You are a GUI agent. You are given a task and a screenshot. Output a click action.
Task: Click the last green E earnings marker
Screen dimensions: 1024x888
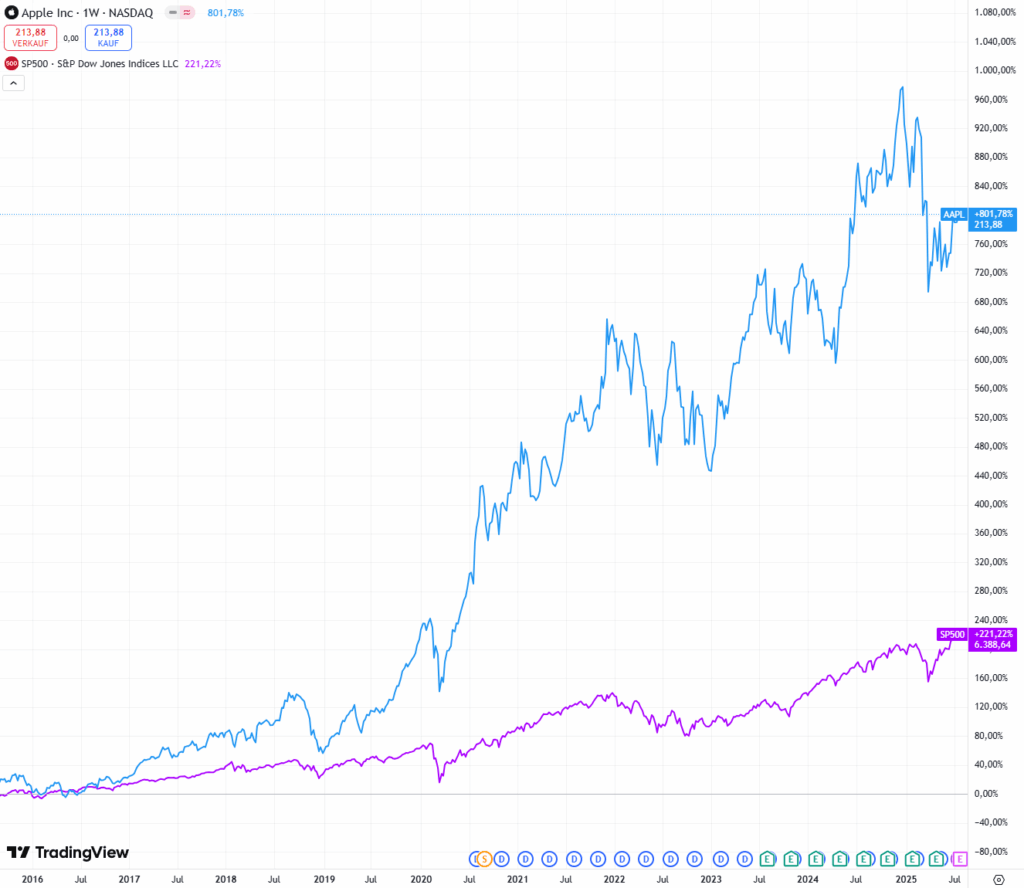point(936,859)
